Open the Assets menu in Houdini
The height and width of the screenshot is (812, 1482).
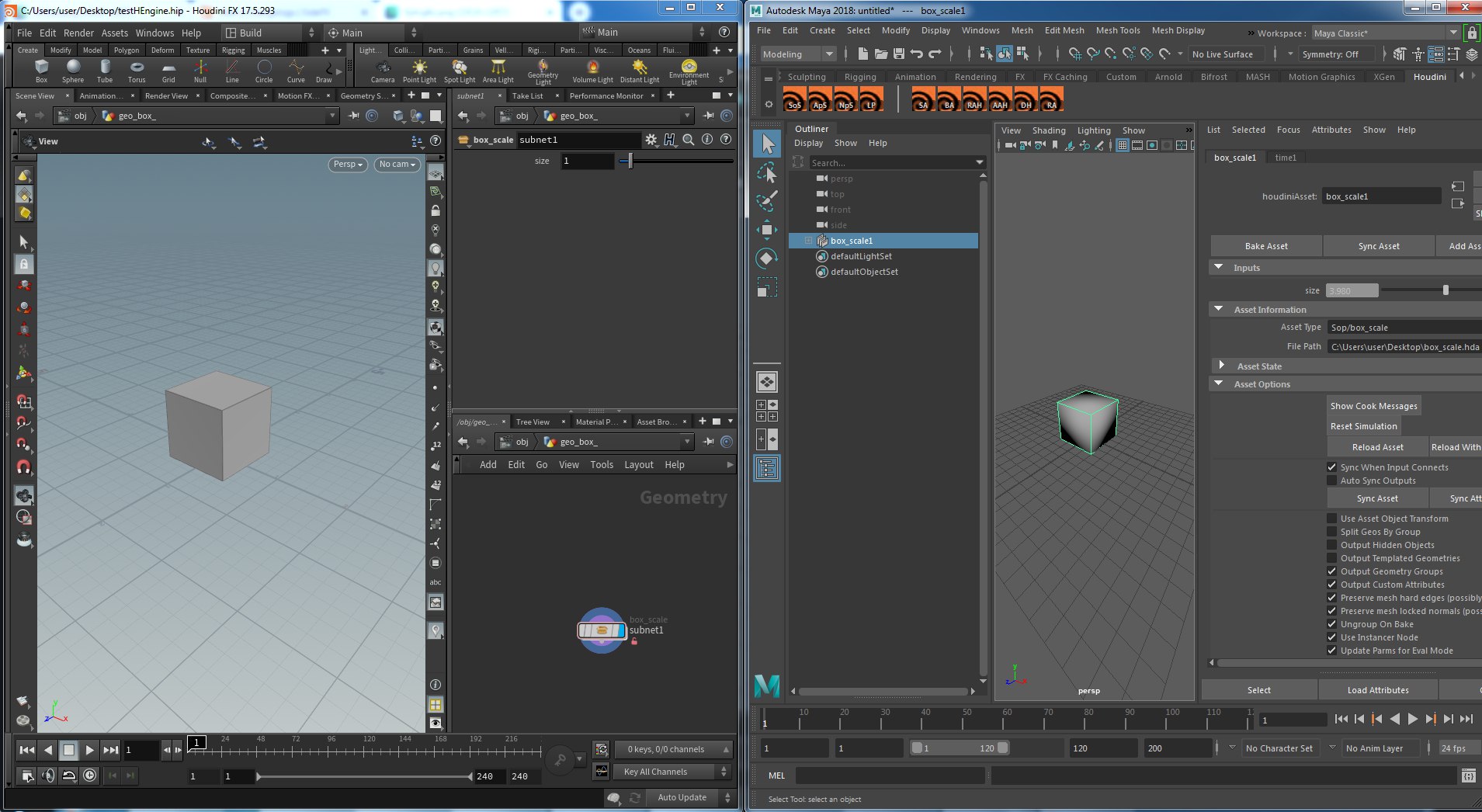115,33
